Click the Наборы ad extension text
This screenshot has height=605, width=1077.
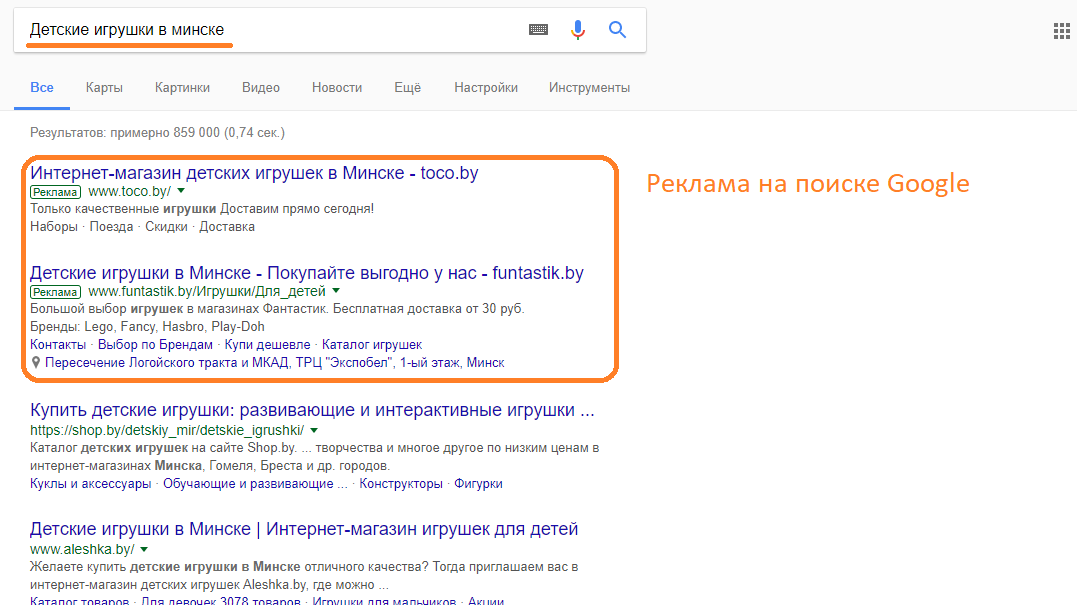point(54,227)
